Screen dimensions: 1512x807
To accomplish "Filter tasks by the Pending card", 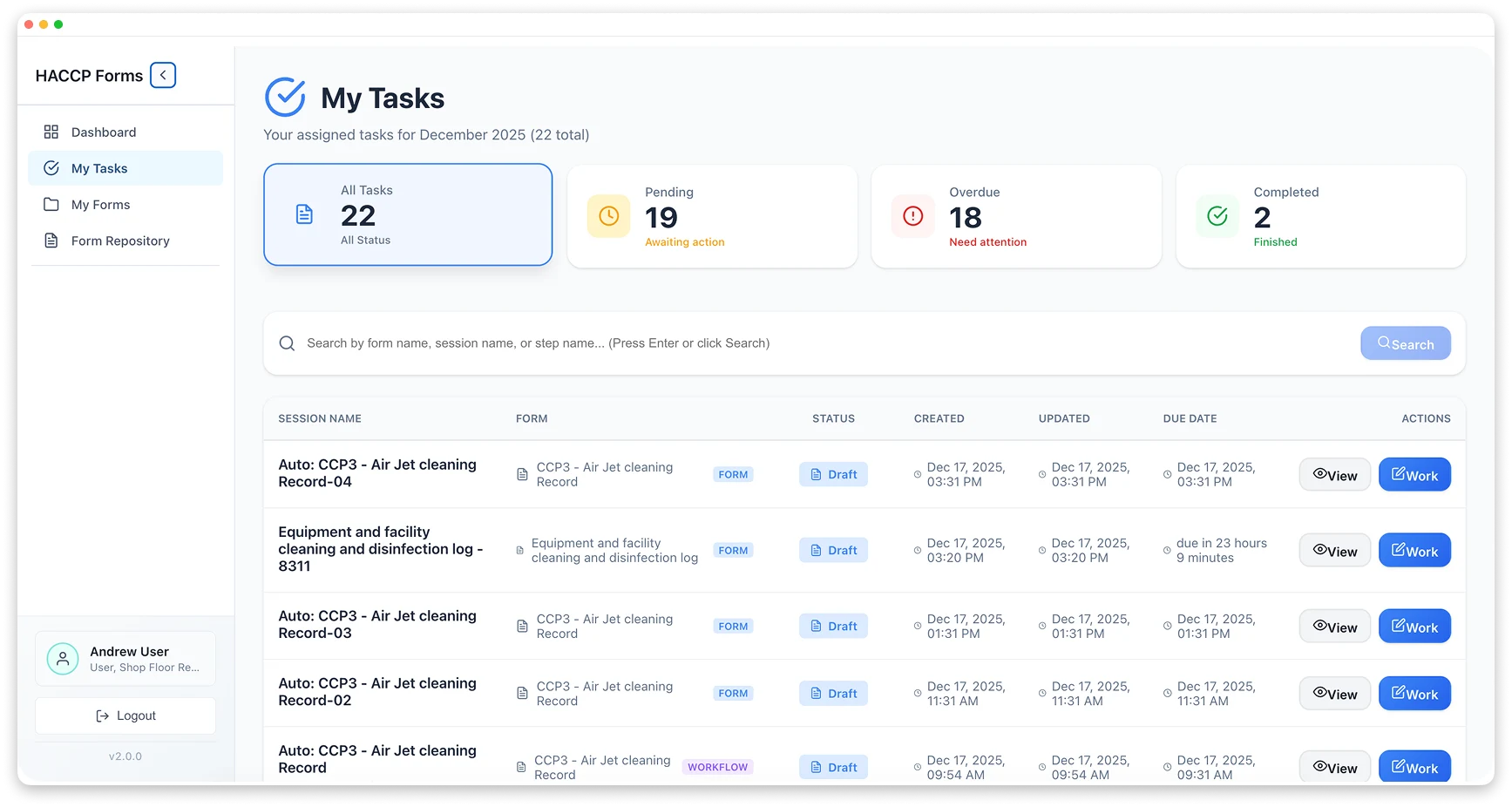I will pos(712,215).
